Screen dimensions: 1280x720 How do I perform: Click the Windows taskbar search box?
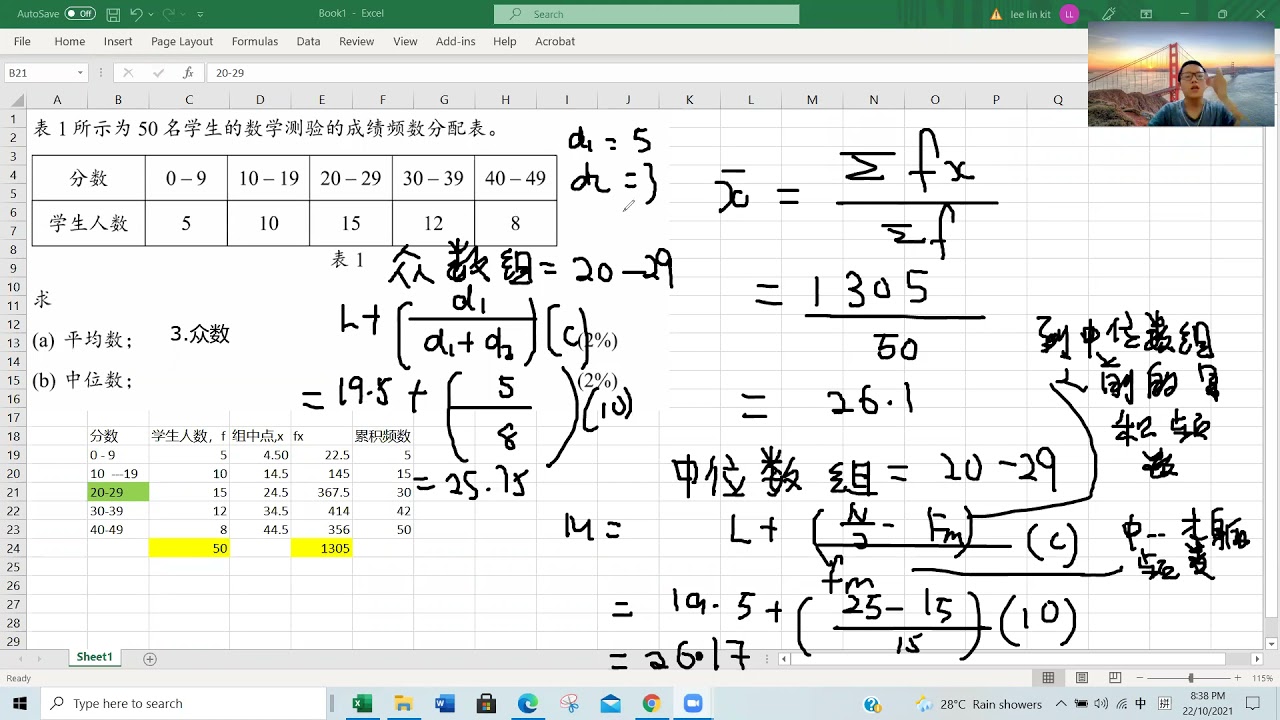point(185,704)
